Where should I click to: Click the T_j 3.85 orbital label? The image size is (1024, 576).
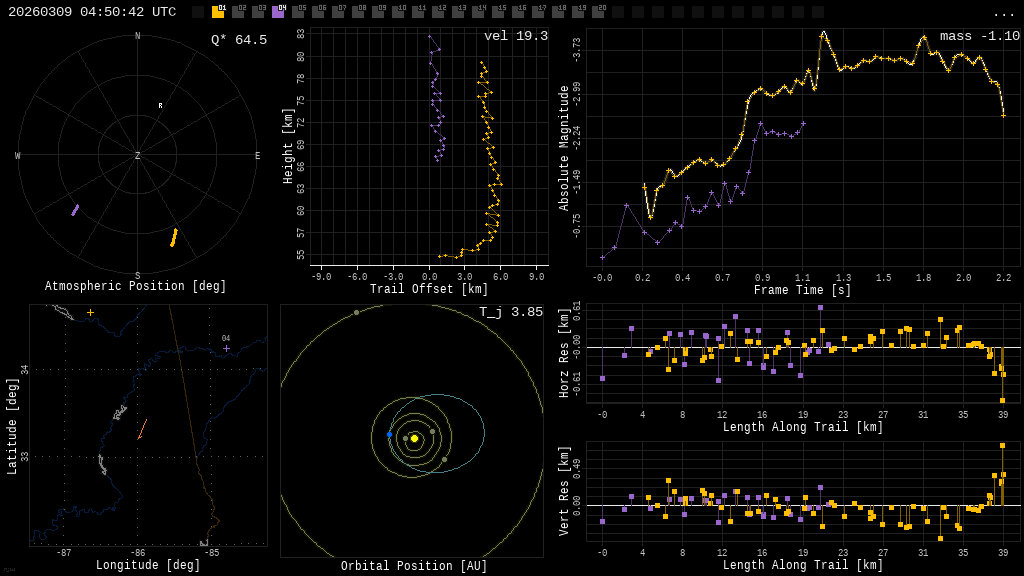point(510,312)
